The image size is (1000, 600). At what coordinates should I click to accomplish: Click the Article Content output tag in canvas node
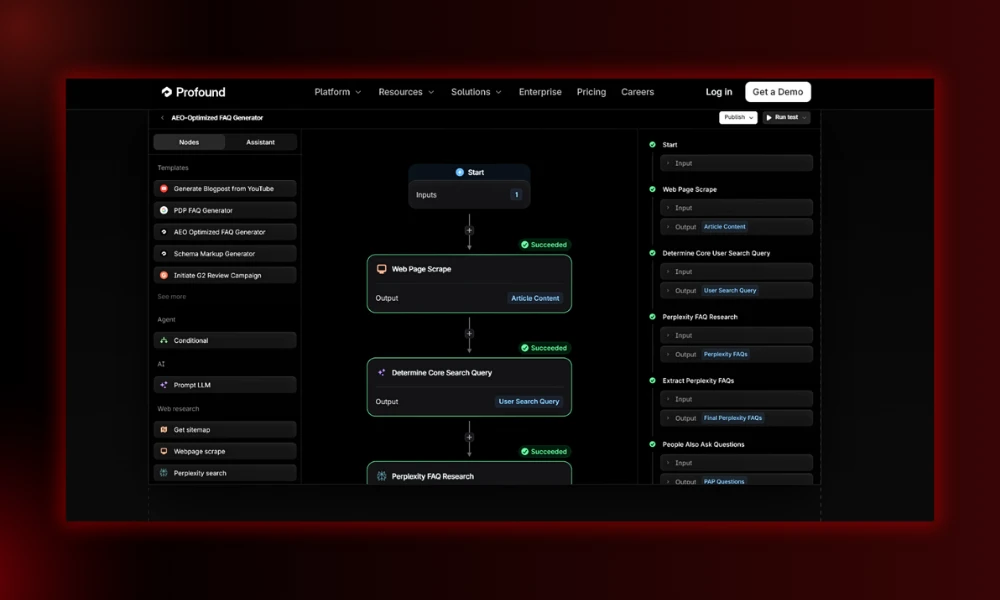pos(535,298)
